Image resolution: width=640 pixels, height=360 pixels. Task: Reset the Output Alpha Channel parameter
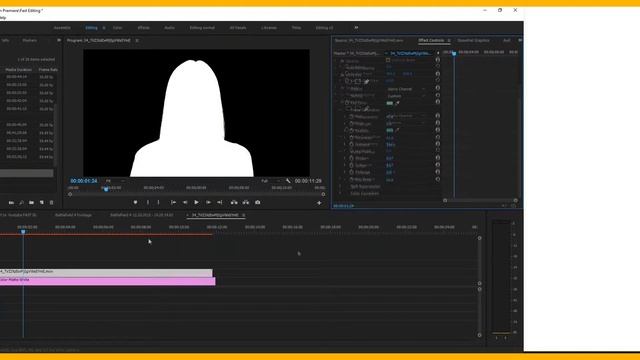(438, 88)
